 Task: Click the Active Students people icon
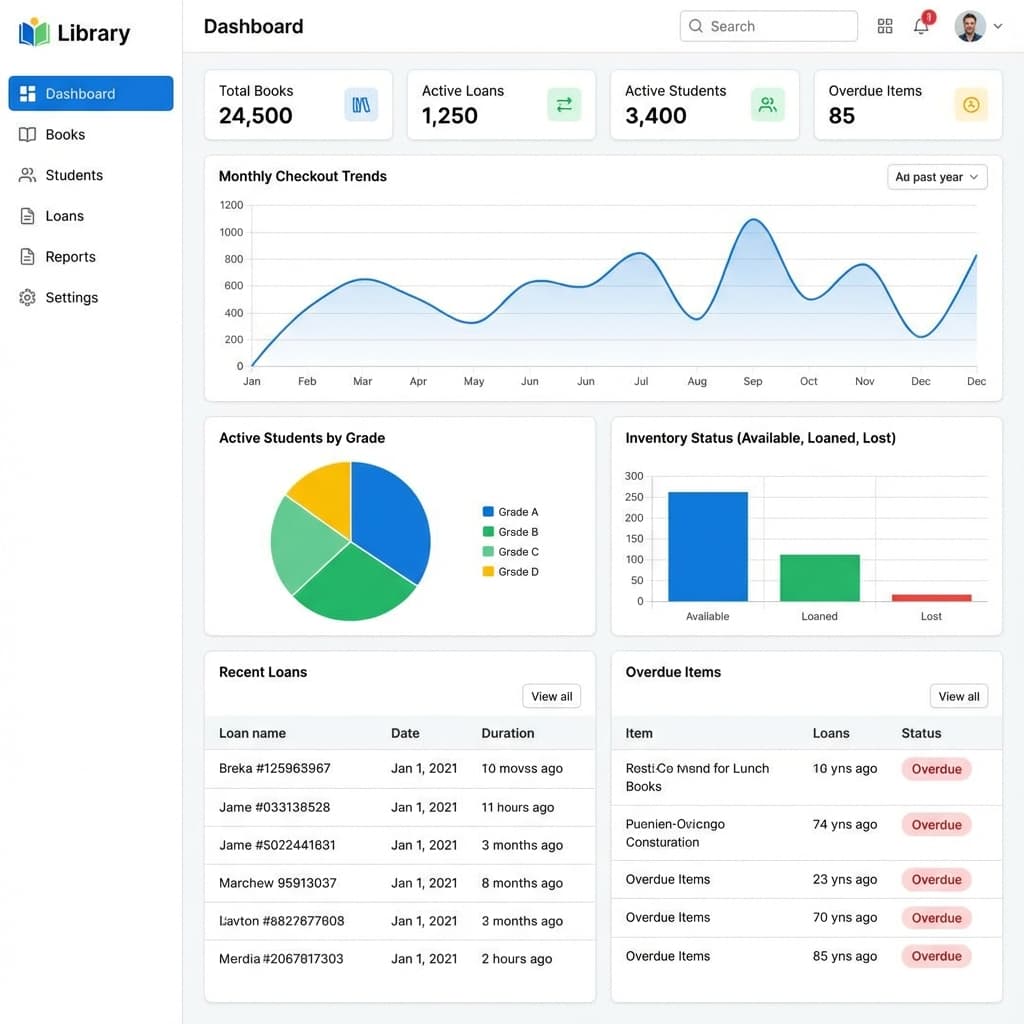[767, 104]
